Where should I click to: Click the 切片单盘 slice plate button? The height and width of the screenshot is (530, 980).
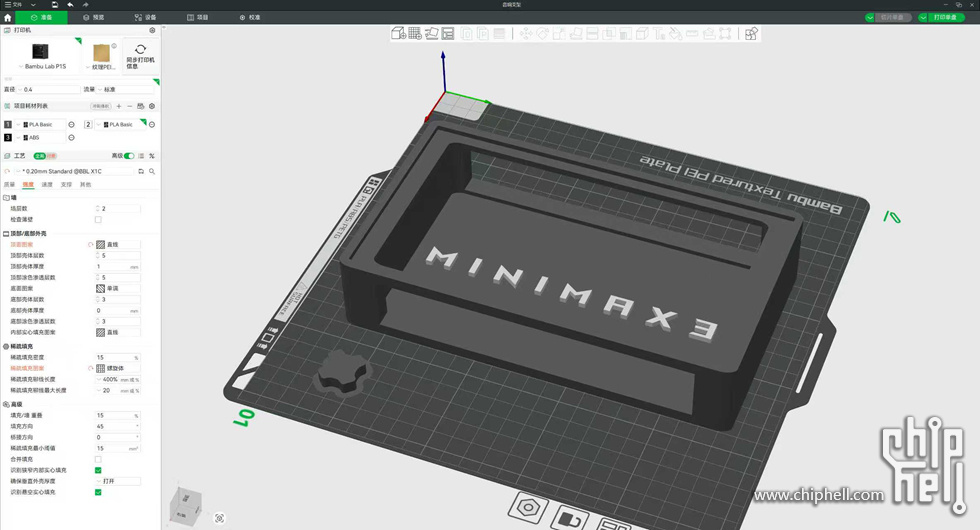tap(891, 18)
